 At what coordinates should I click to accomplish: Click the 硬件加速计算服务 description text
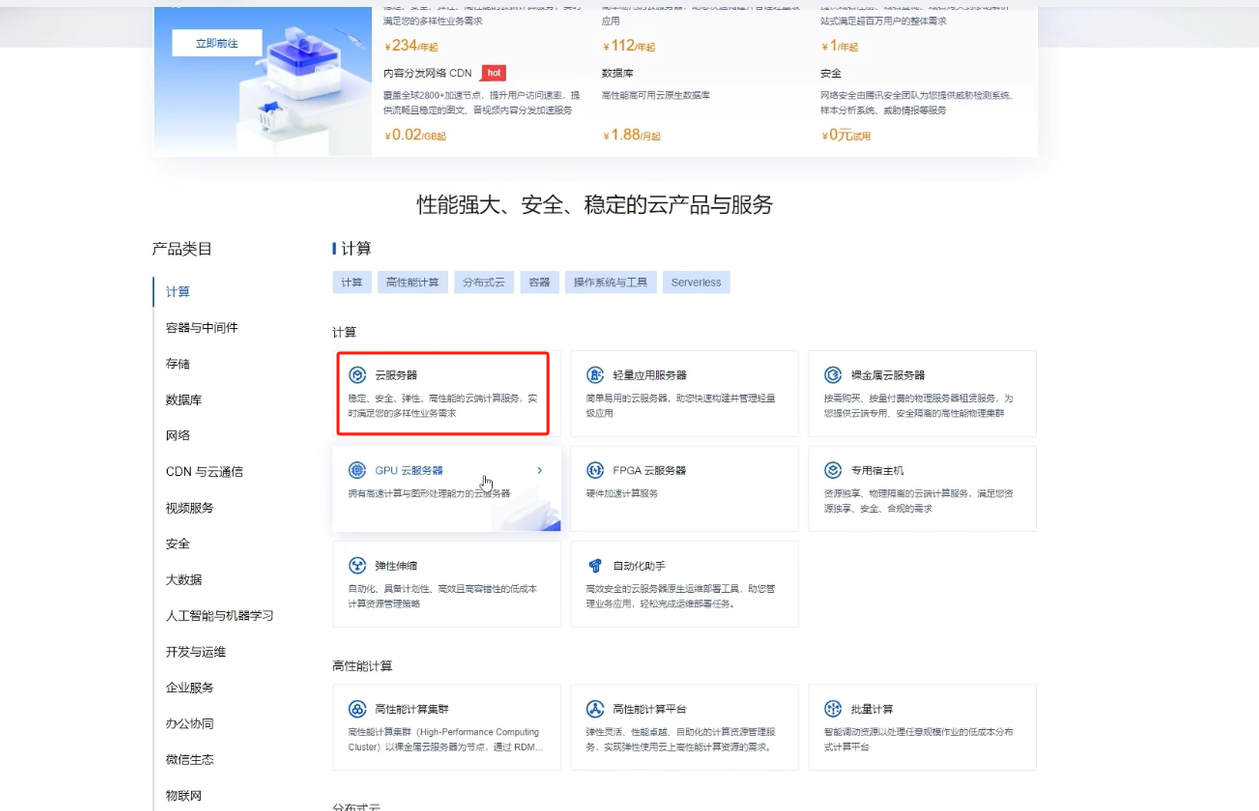click(x=622, y=494)
